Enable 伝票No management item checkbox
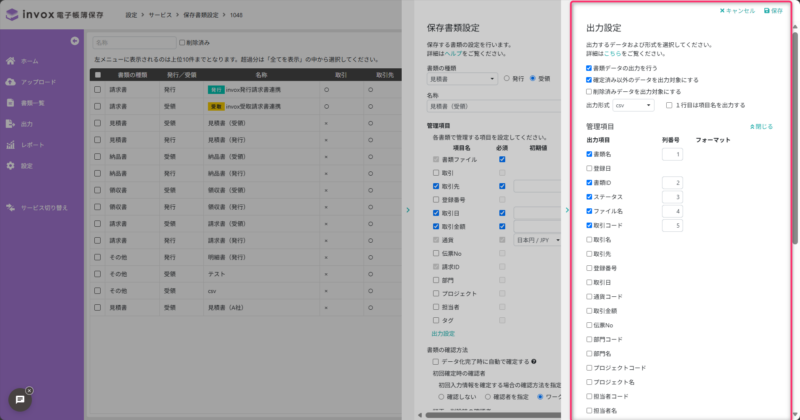Screen dimensions: 800x420 [x=436, y=254]
